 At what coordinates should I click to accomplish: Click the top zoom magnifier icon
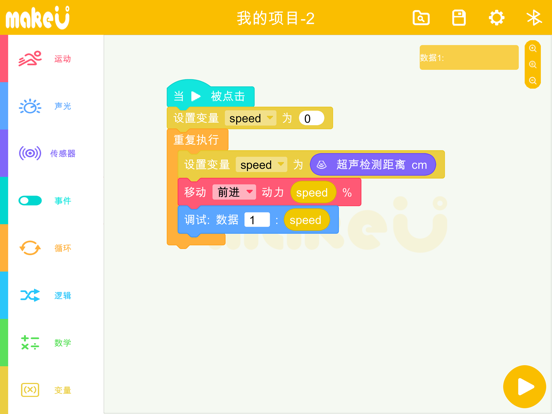coord(533,49)
